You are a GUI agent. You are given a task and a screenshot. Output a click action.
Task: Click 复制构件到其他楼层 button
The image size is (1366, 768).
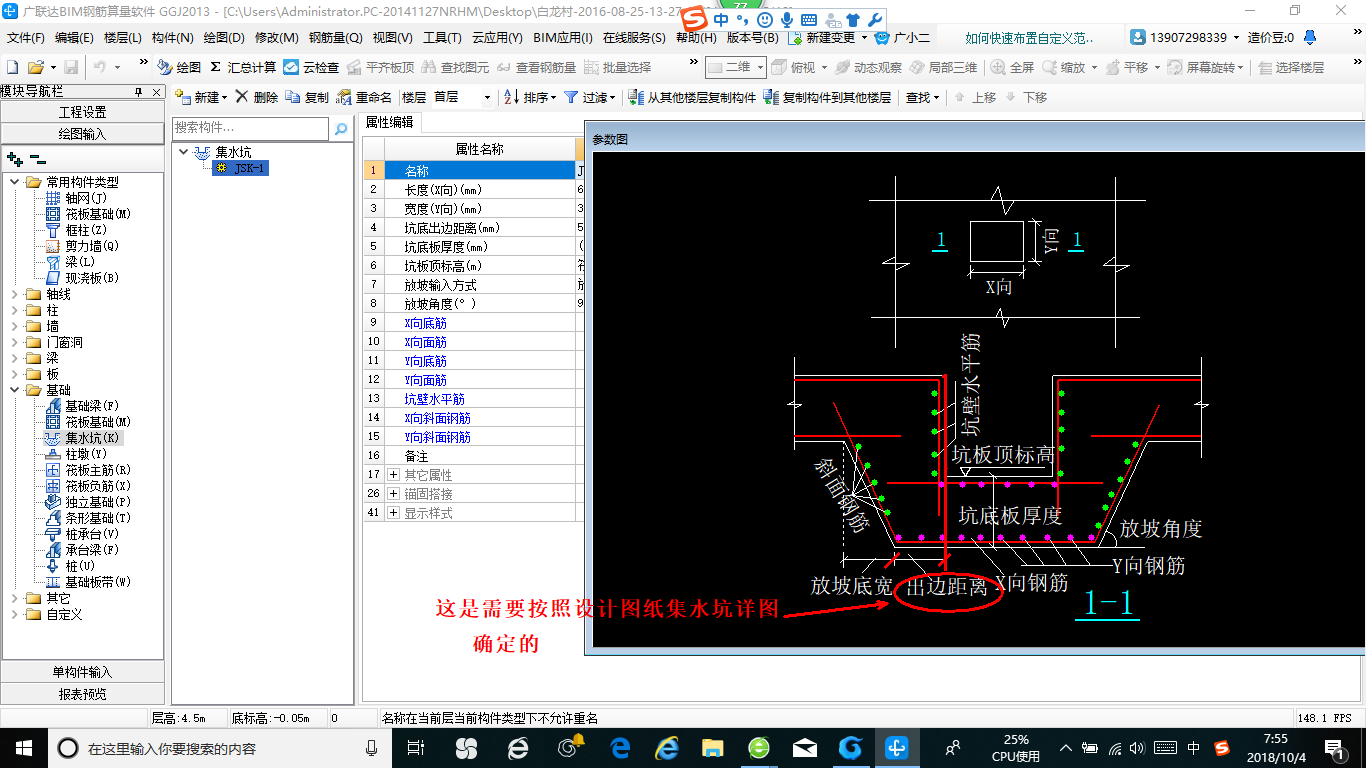[827, 97]
